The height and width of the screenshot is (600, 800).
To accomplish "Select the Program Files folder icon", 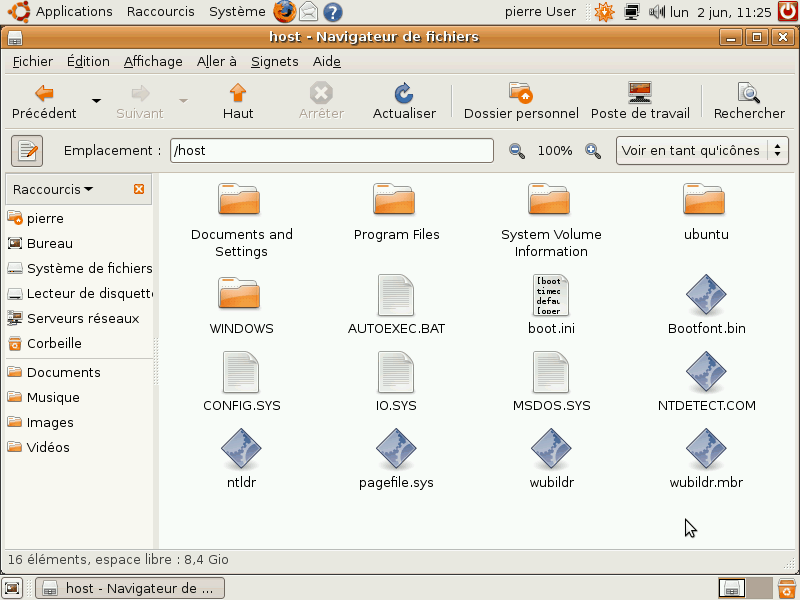I will click(394, 199).
